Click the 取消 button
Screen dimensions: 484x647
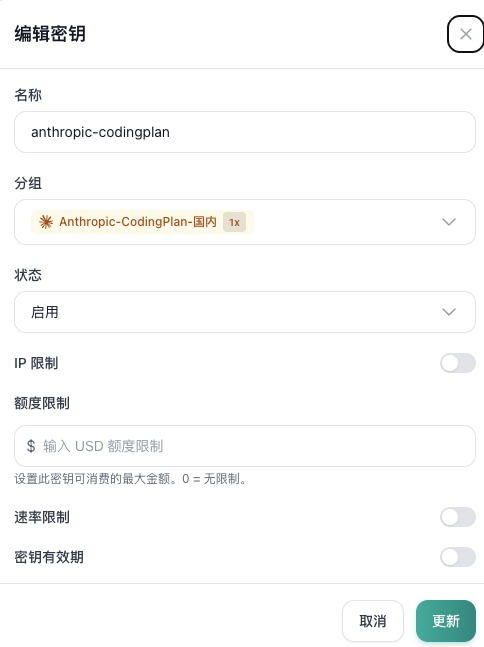373,621
